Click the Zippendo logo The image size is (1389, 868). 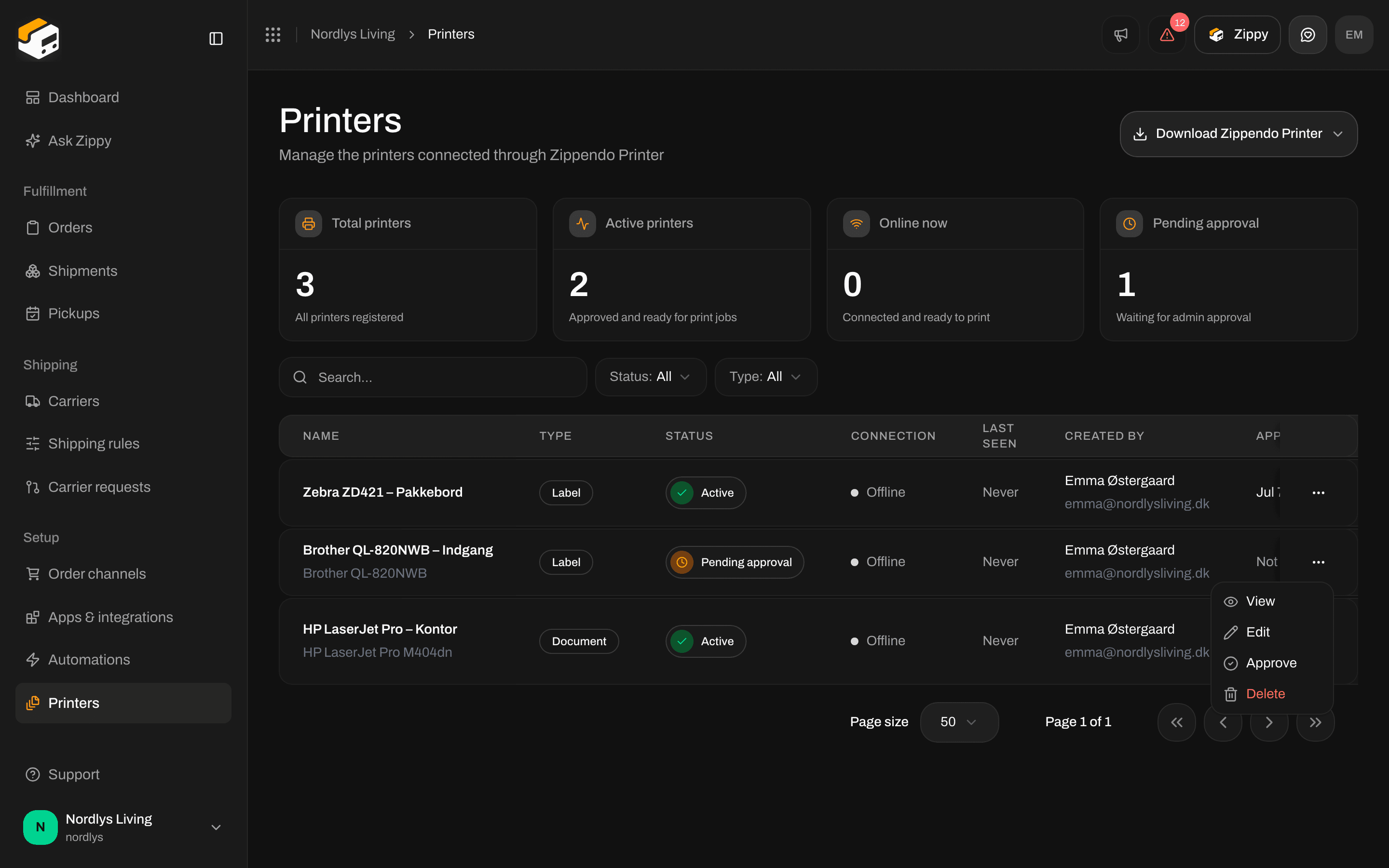point(39,39)
